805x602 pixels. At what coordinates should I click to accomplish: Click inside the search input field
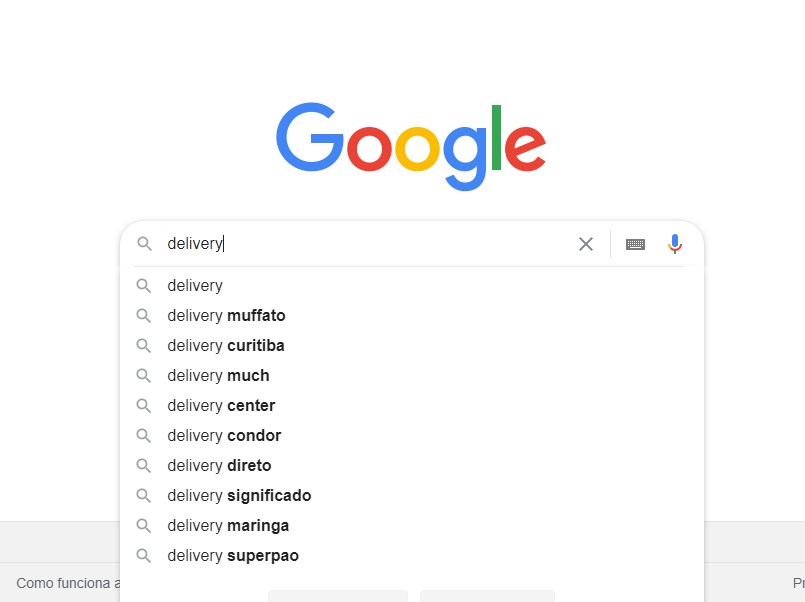tap(350, 243)
